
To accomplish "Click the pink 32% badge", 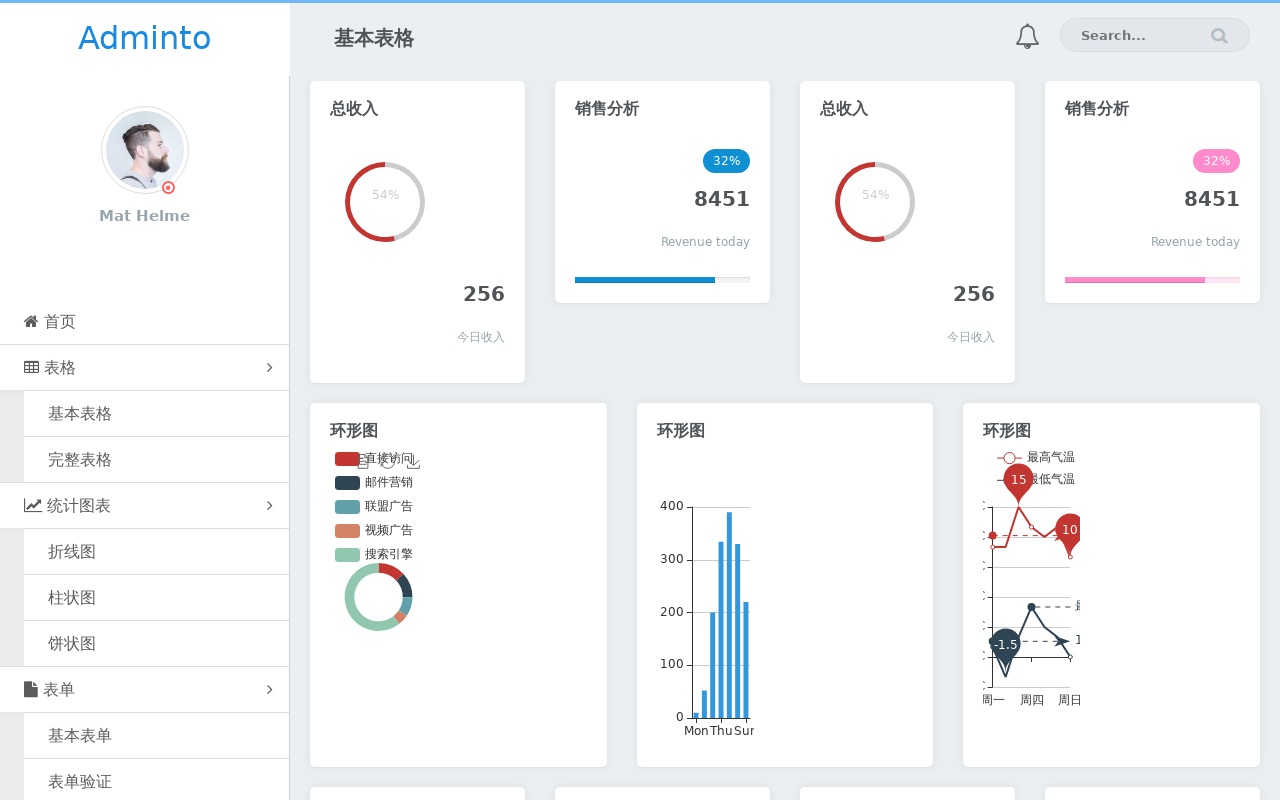I will click(x=1216, y=161).
